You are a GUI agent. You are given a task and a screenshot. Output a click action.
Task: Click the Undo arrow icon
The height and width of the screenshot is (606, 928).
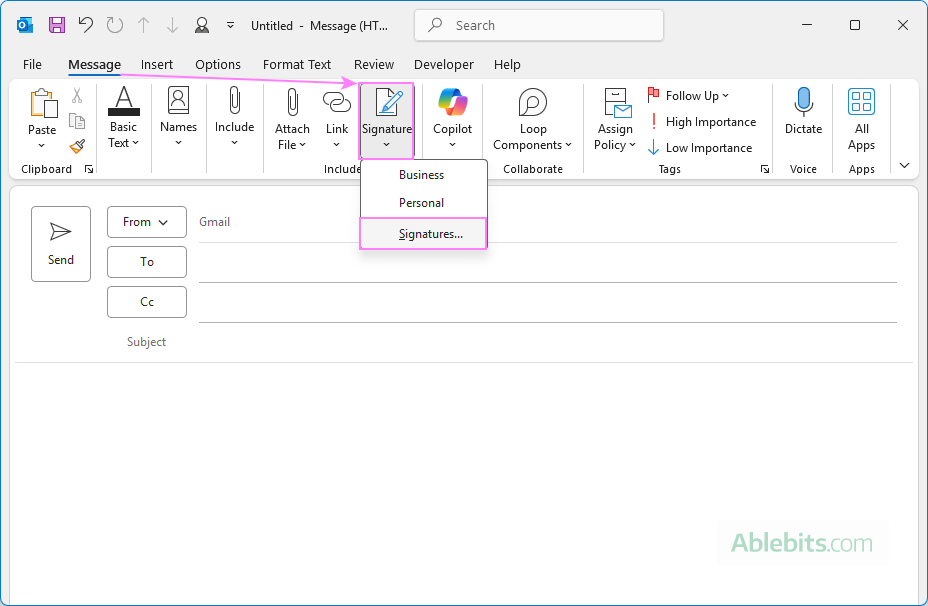point(87,24)
